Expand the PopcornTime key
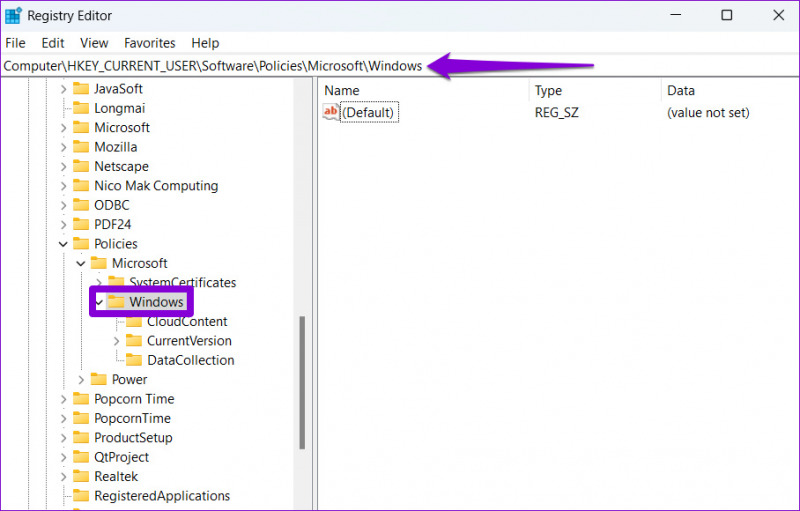 click(x=63, y=419)
